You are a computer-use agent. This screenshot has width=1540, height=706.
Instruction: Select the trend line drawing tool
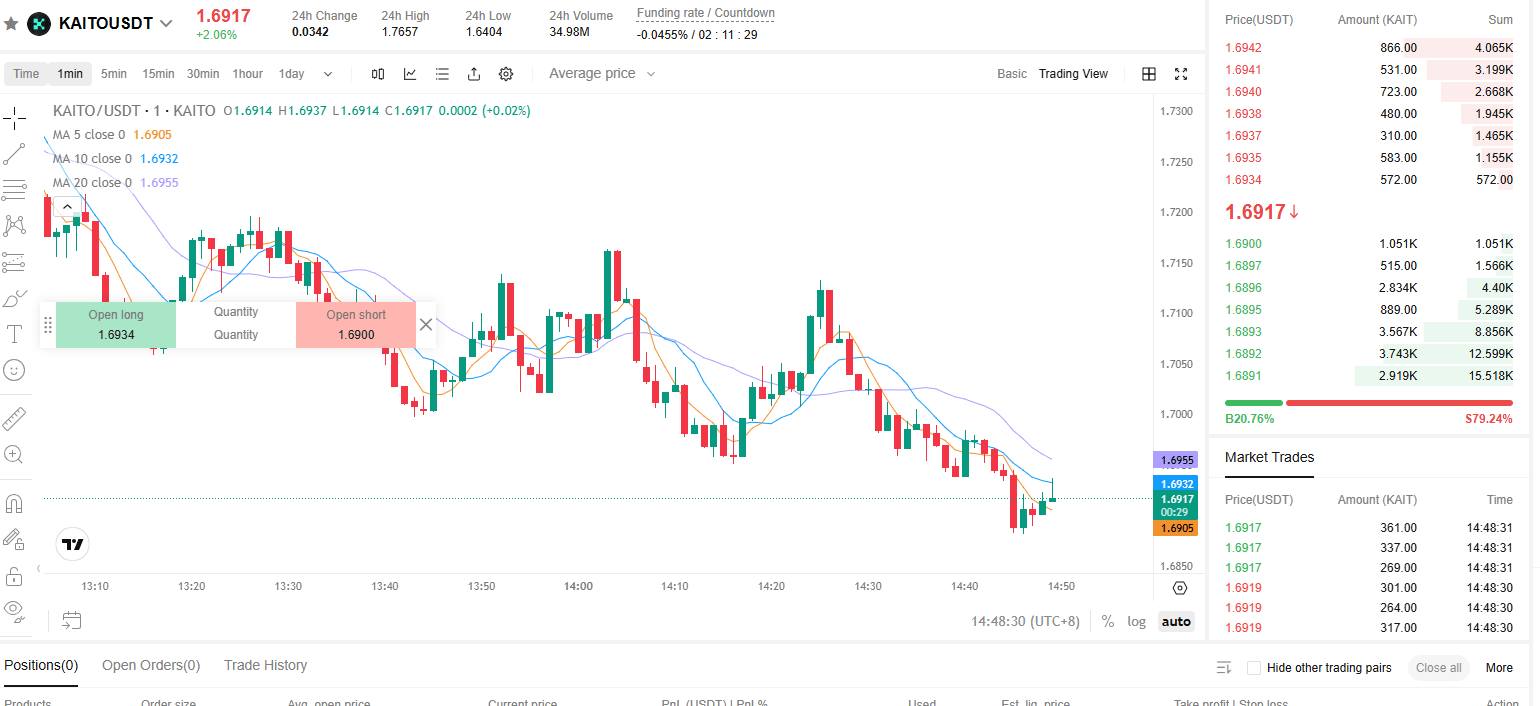click(x=14, y=154)
